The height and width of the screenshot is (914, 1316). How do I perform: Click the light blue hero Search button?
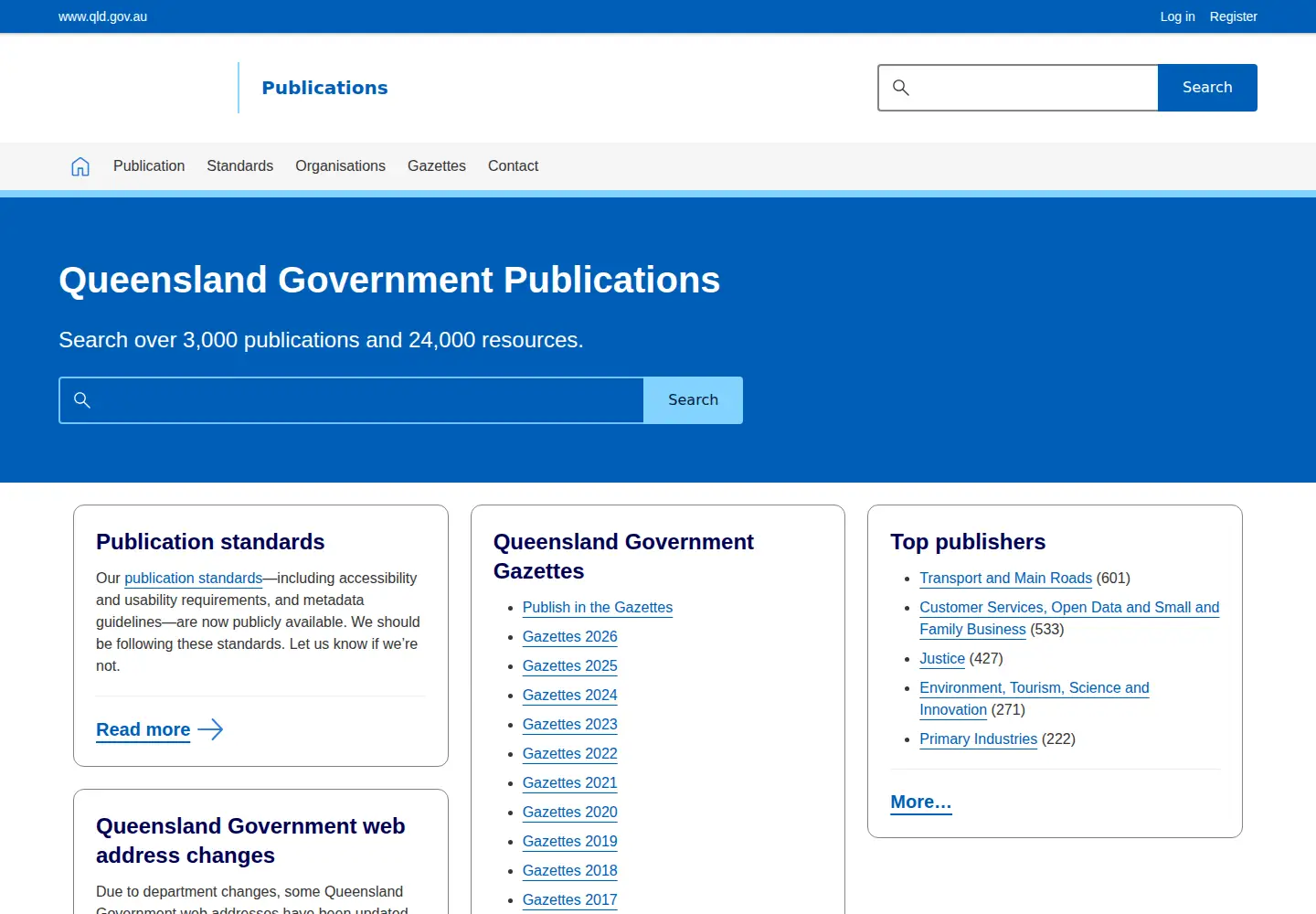[x=693, y=400]
